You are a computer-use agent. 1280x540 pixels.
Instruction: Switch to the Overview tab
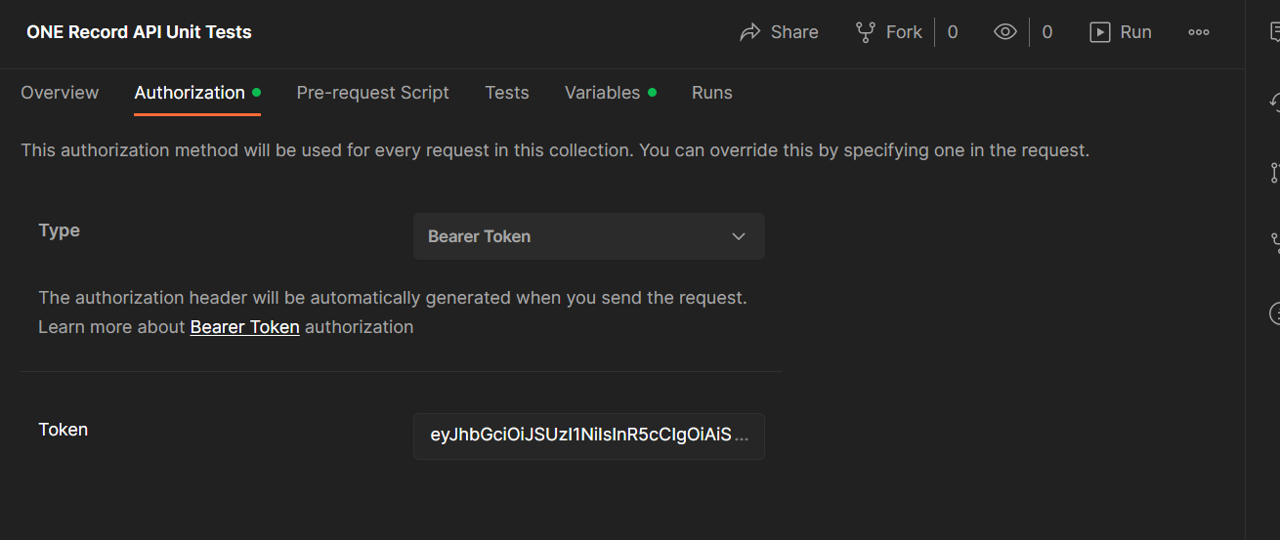(60, 93)
